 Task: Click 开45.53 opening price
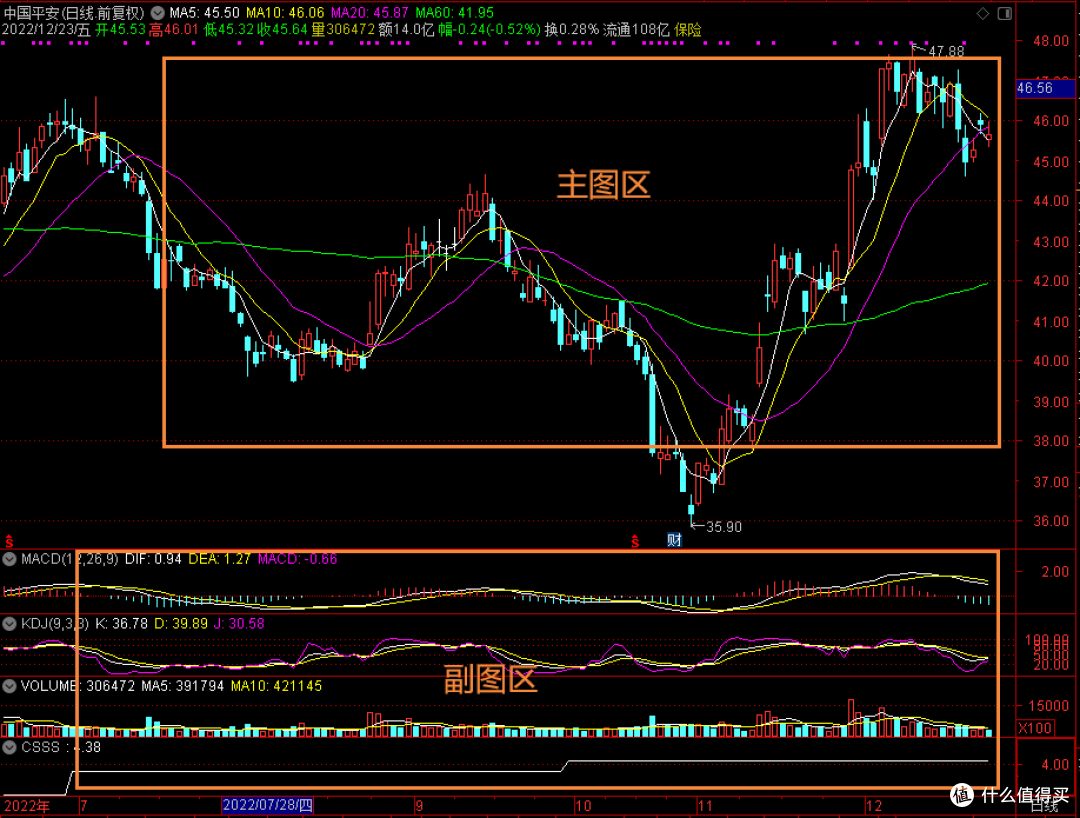click(x=121, y=30)
